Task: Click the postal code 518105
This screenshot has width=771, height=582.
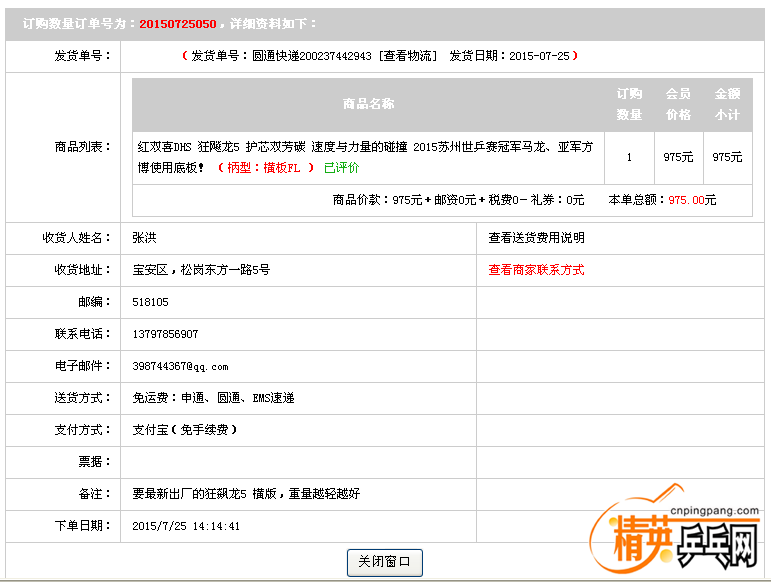Action: tap(150, 302)
